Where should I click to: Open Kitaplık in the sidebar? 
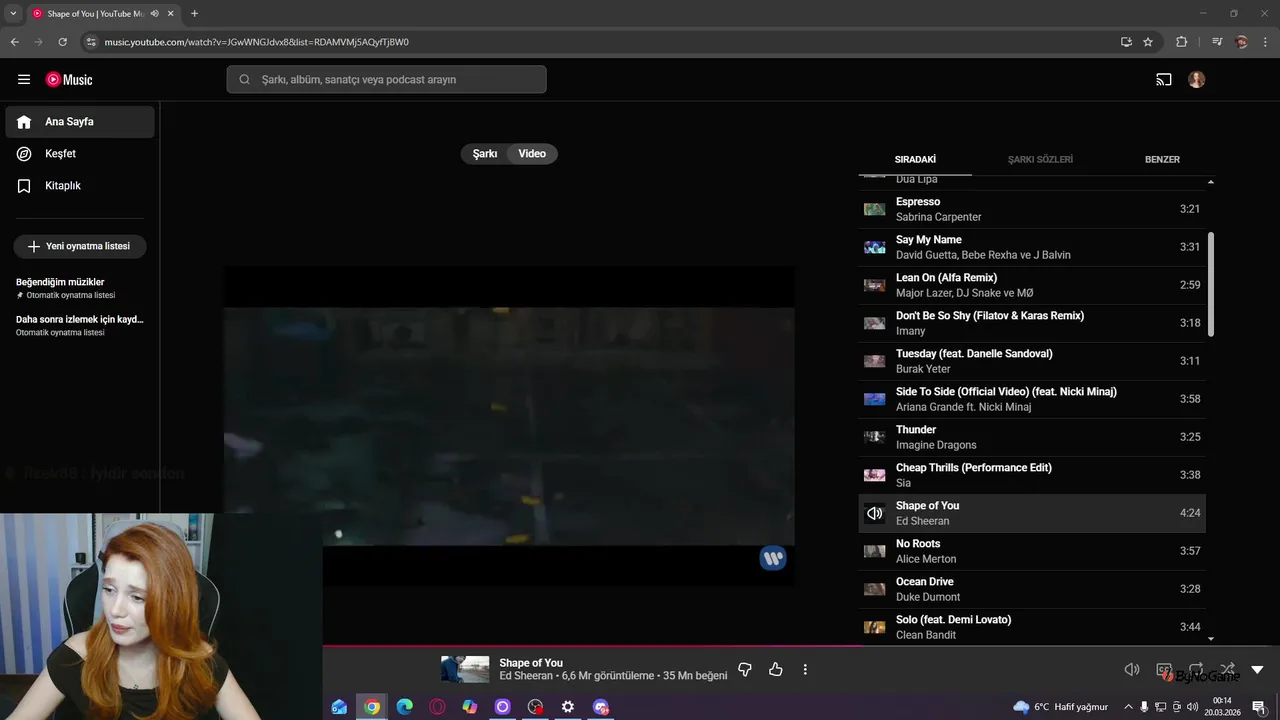point(80,186)
